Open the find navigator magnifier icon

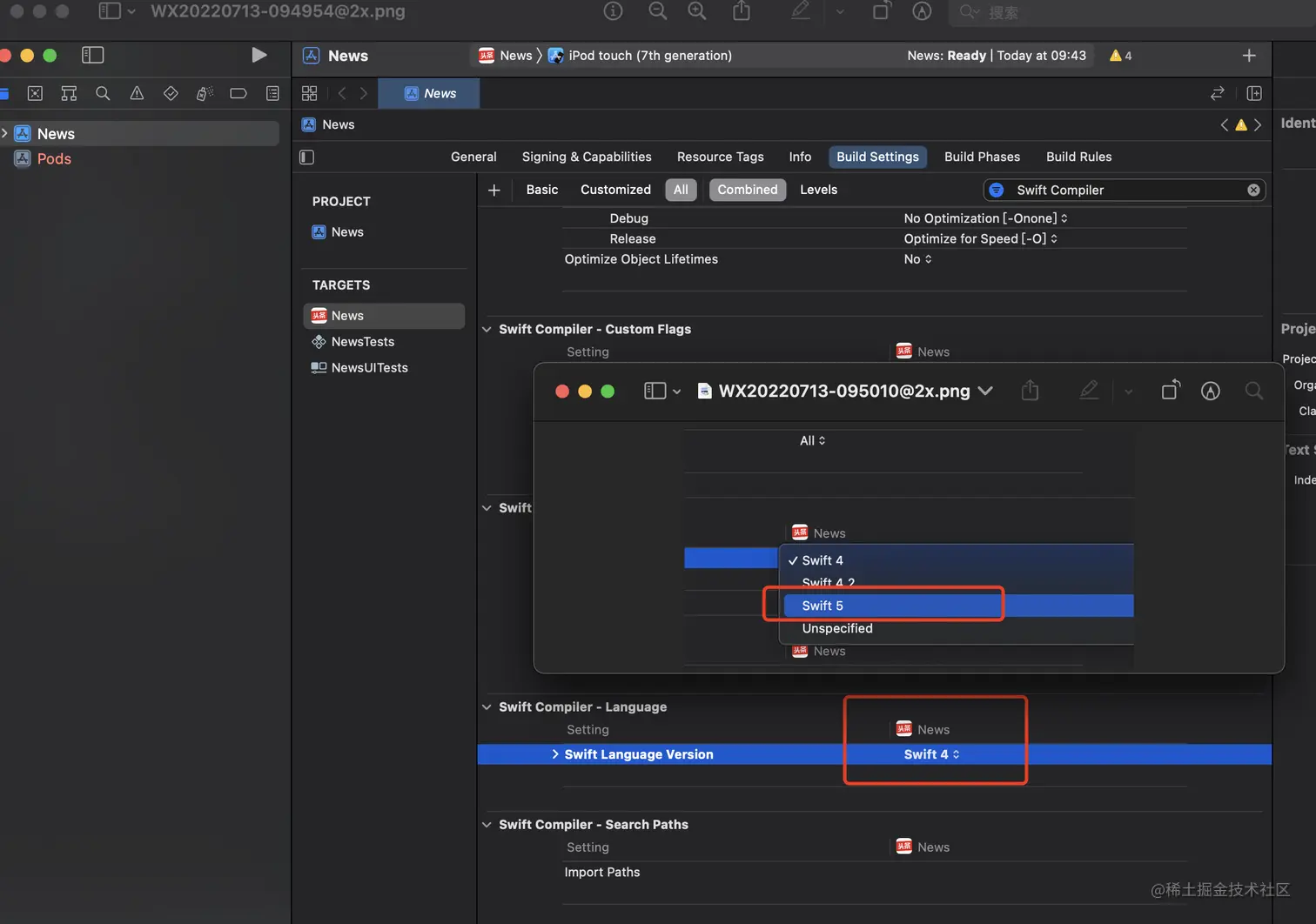click(x=103, y=93)
